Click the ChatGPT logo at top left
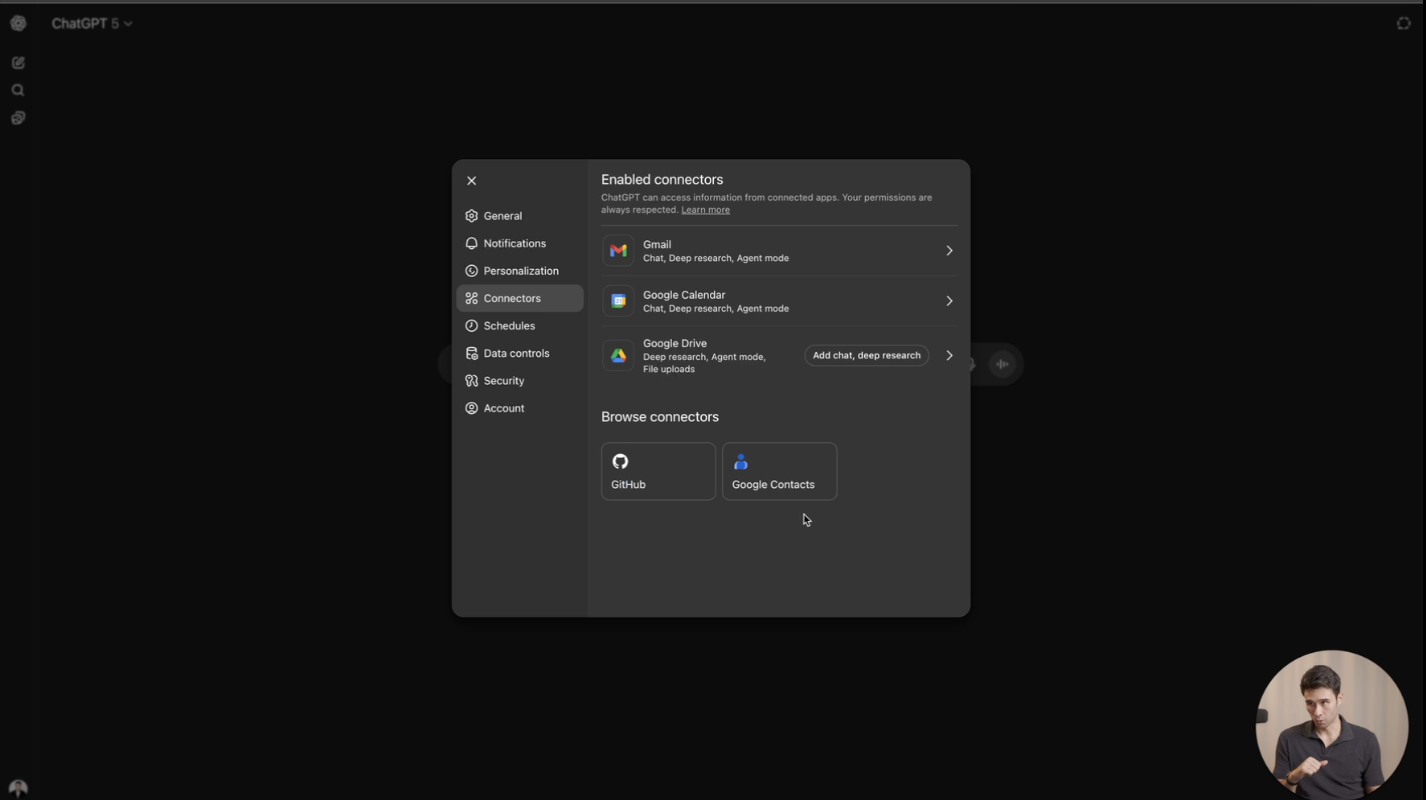The image size is (1426, 800). click(x=18, y=23)
